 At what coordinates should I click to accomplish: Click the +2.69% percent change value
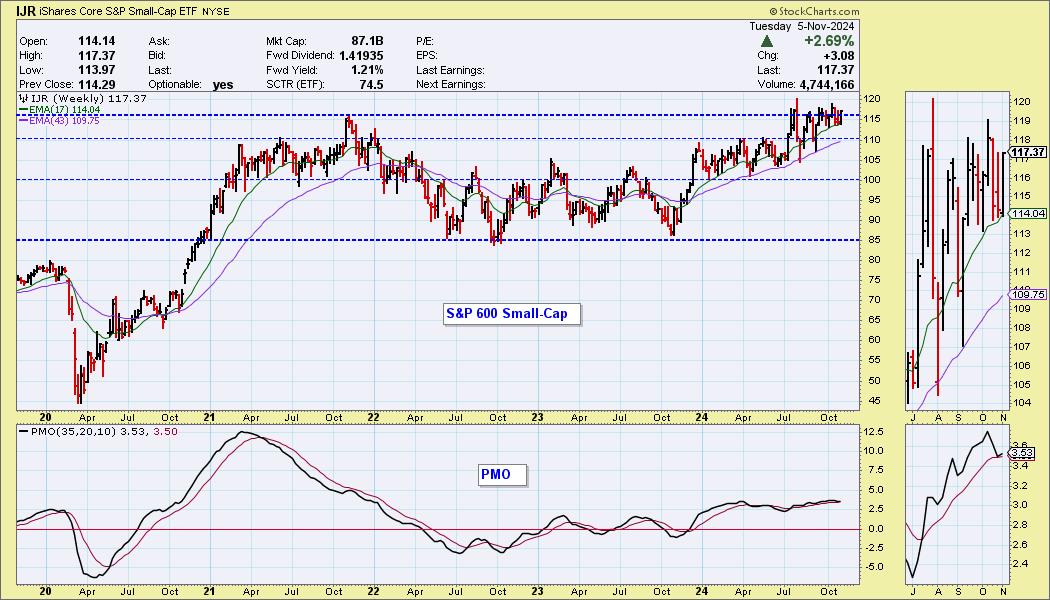831,42
